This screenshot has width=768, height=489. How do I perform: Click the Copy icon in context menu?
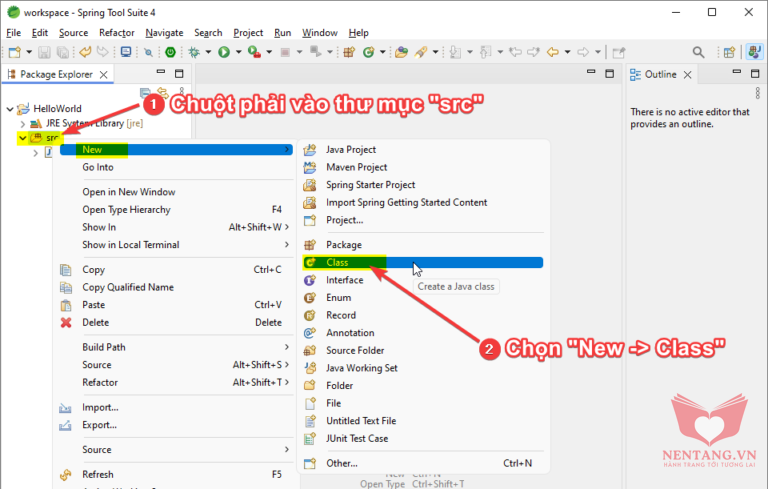click(66, 270)
